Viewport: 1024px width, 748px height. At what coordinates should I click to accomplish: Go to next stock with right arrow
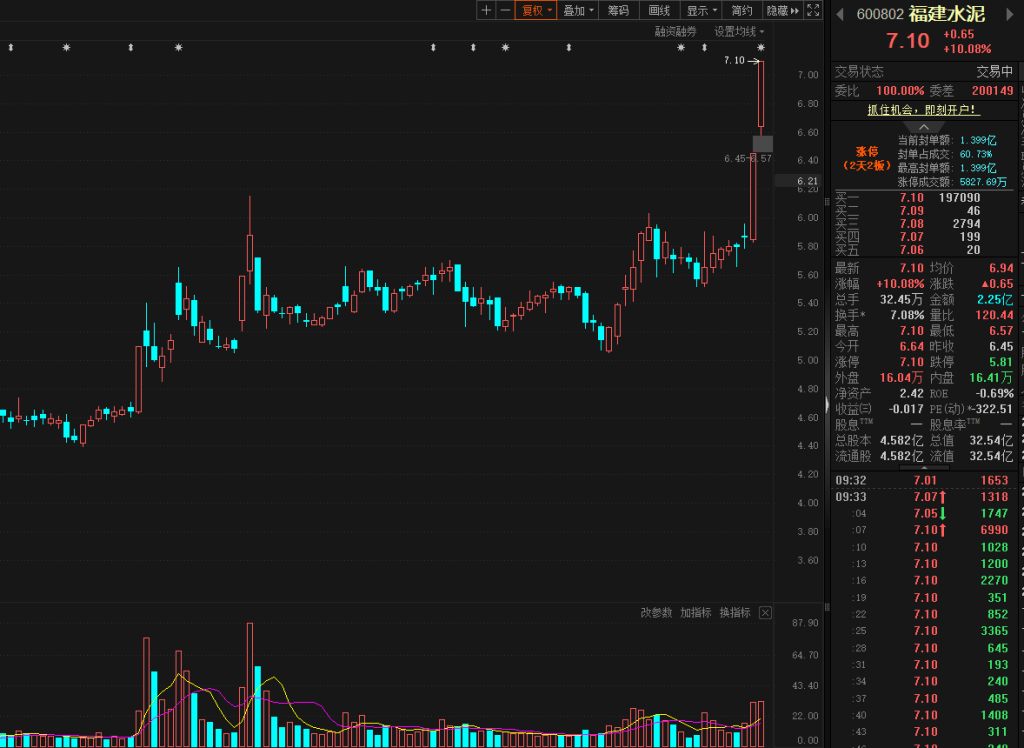click(x=1010, y=14)
